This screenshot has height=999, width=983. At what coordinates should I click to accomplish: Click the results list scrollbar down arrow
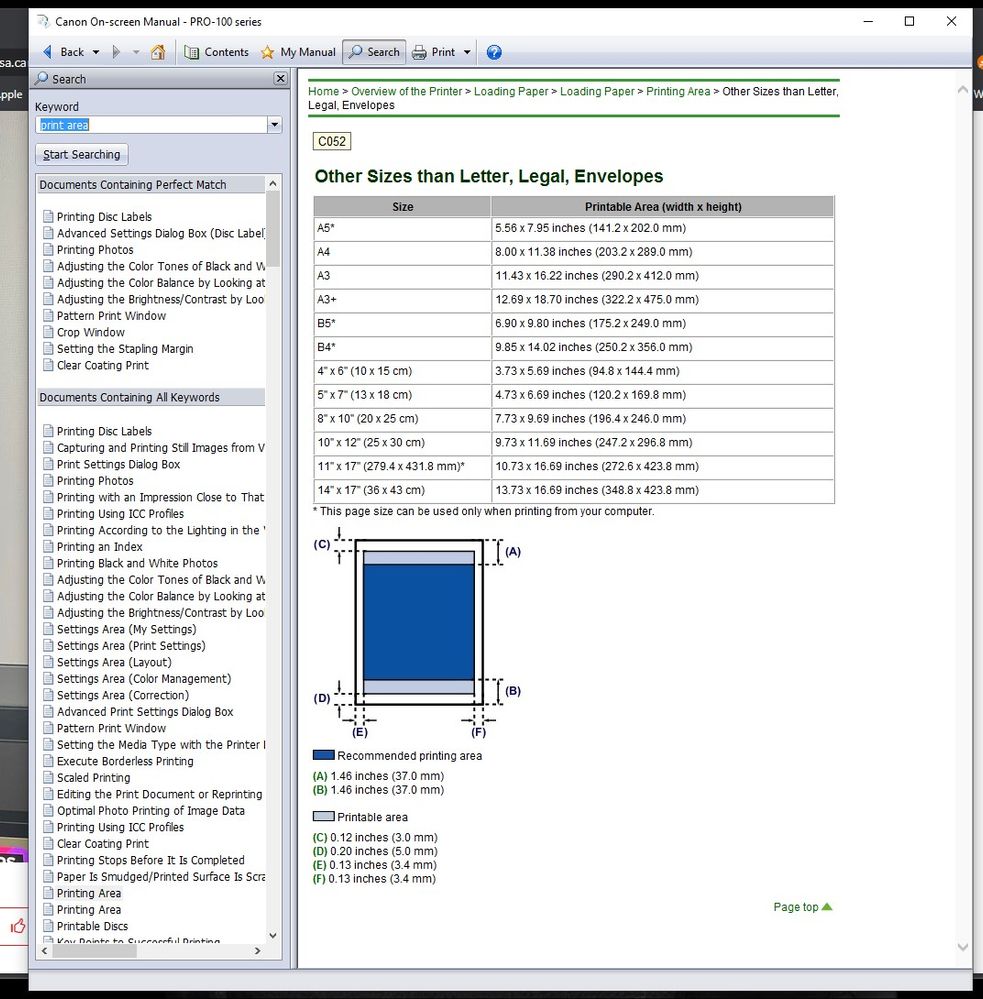pyautogui.click(x=272, y=936)
